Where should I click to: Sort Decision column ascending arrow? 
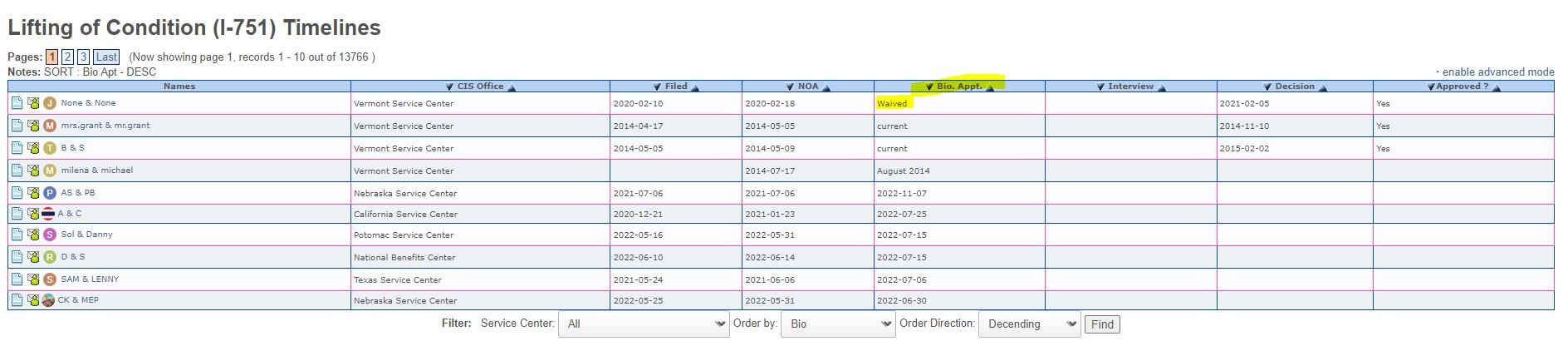pos(1323,87)
